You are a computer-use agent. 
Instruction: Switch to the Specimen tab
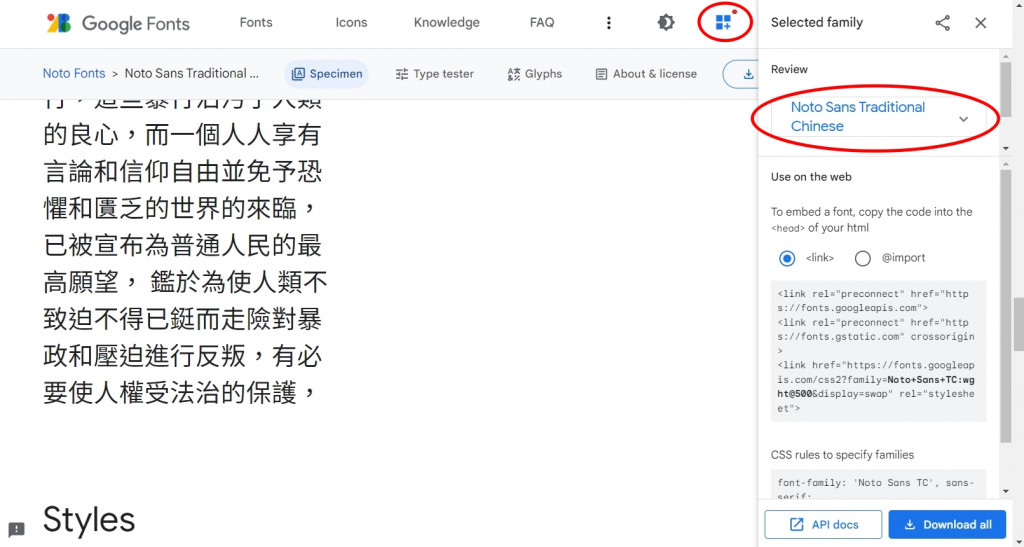point(327,74)
